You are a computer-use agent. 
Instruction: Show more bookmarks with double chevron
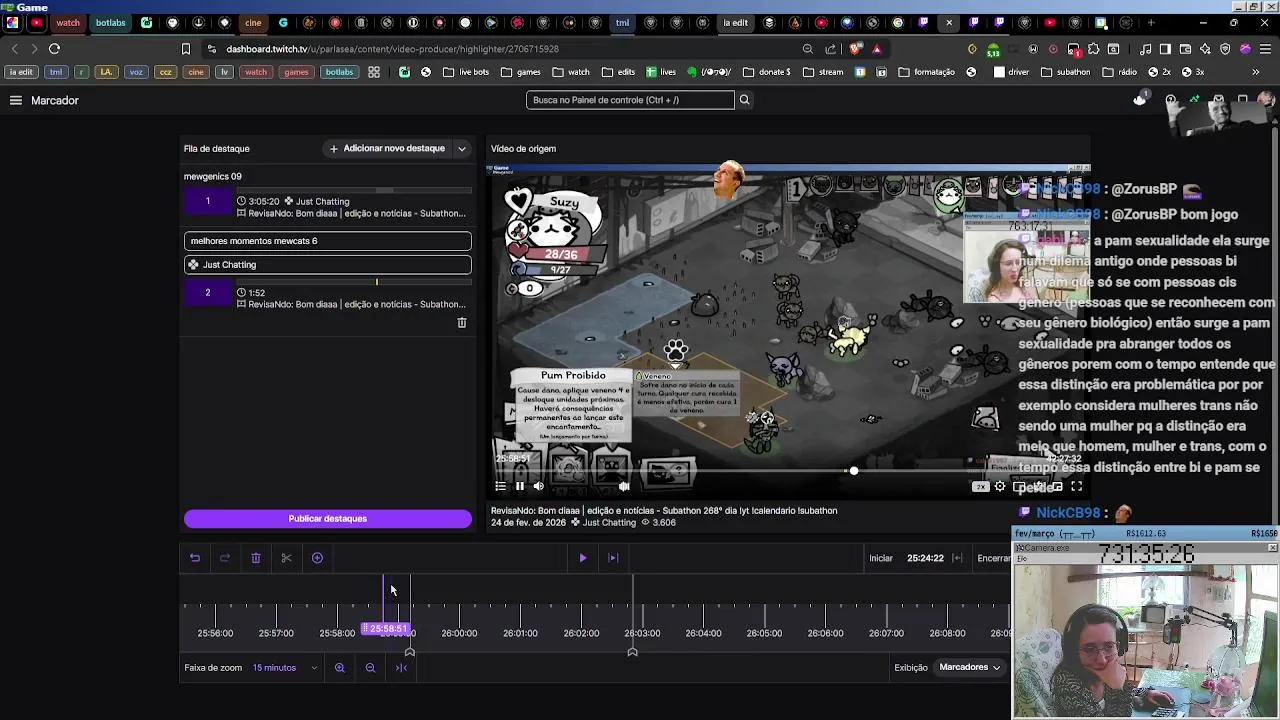[1256, 72]
